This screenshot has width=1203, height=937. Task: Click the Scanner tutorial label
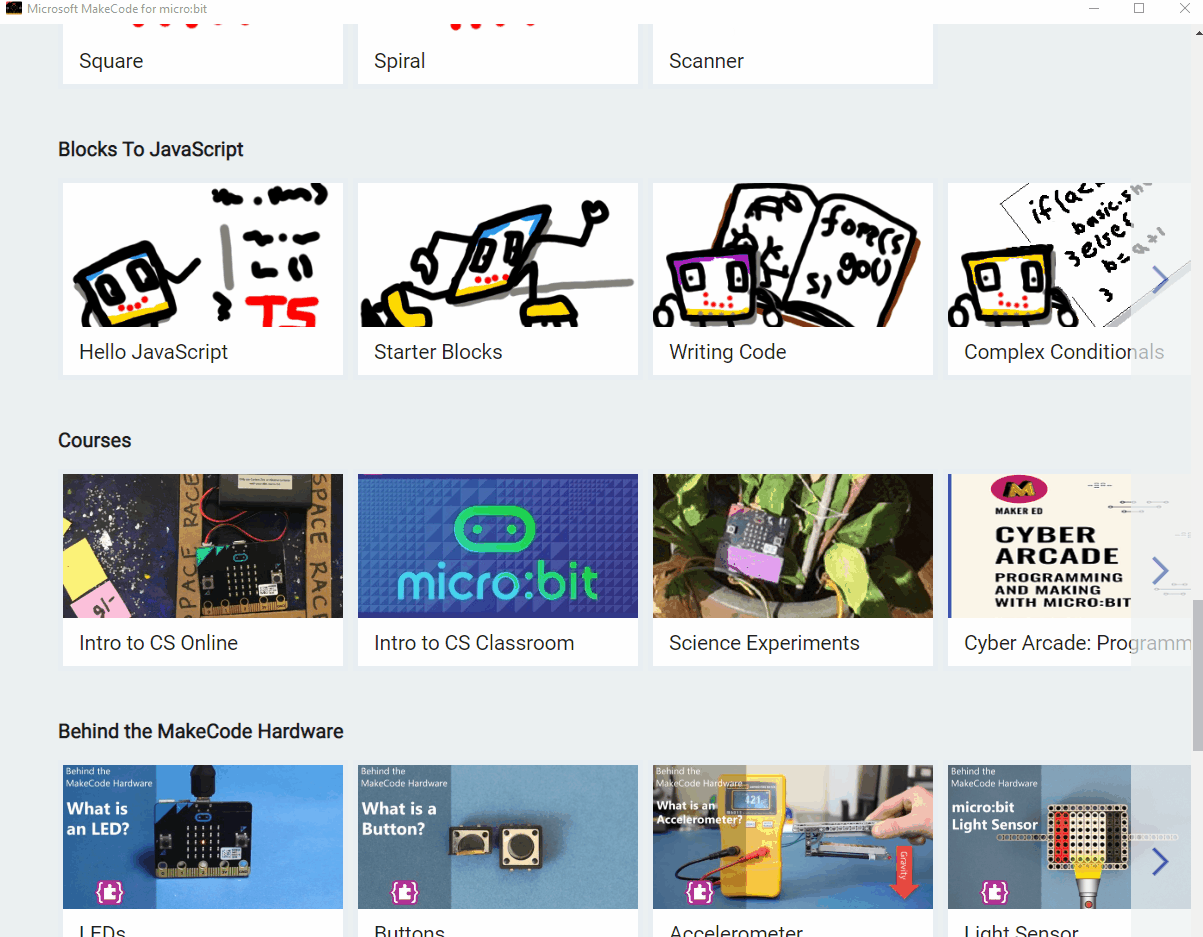pyautogui.click(x=706, y=61)
